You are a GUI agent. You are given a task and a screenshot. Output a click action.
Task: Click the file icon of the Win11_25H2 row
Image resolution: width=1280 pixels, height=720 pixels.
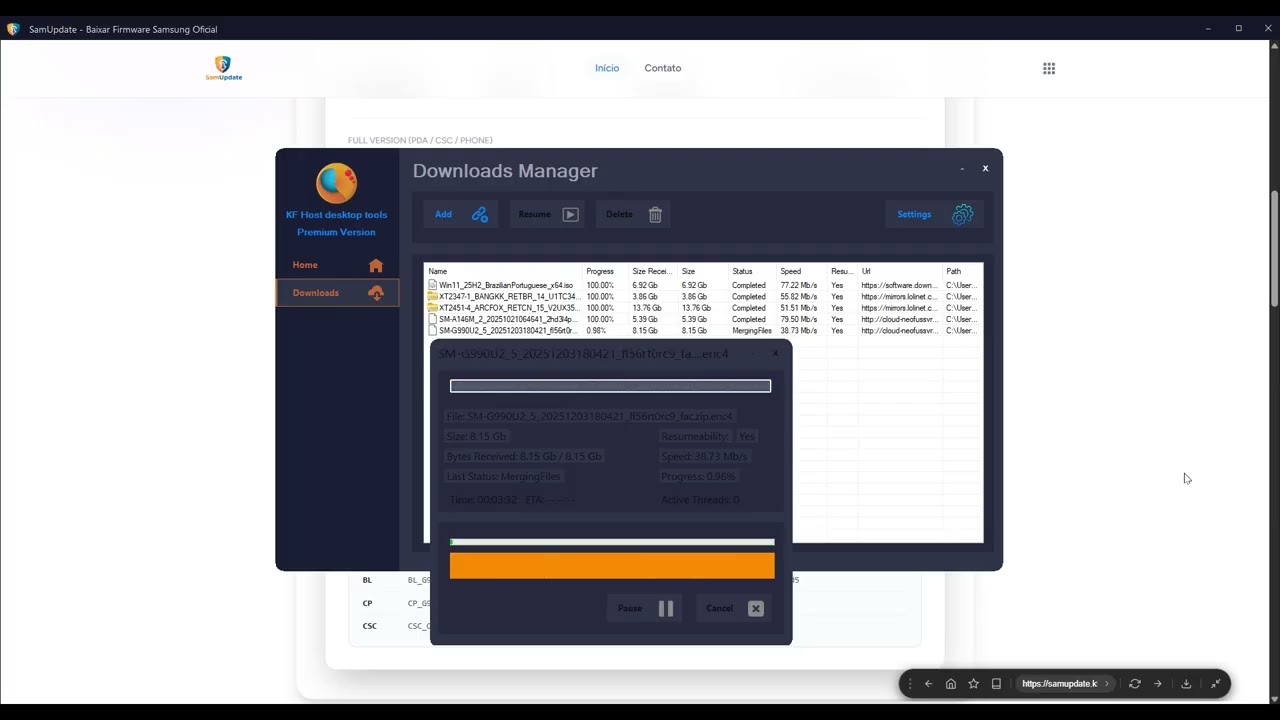433,285
